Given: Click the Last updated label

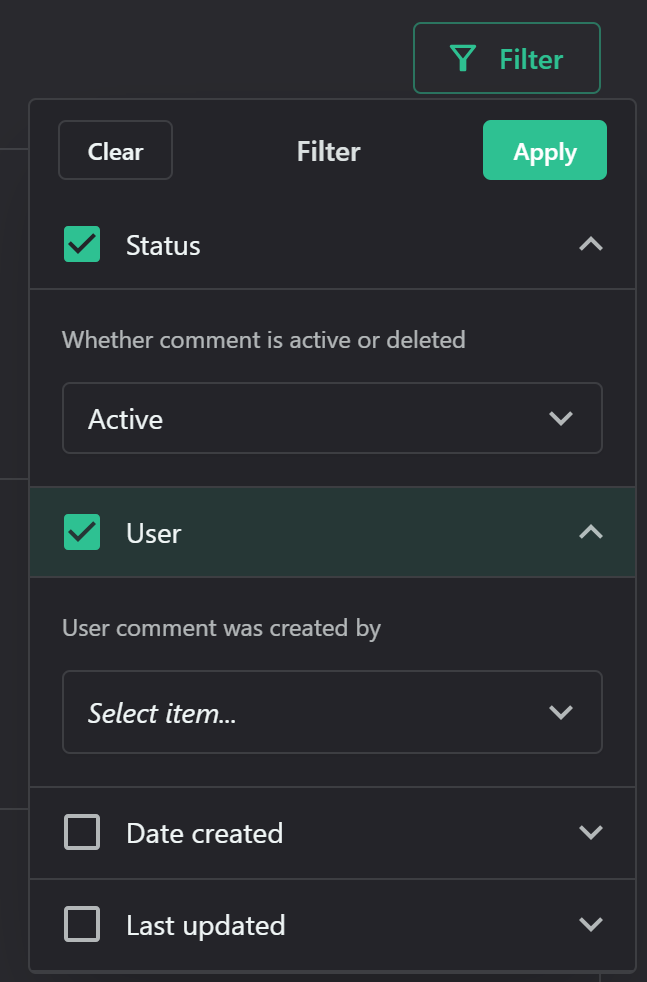Looking at the screenshot, I should coord(205,926).
